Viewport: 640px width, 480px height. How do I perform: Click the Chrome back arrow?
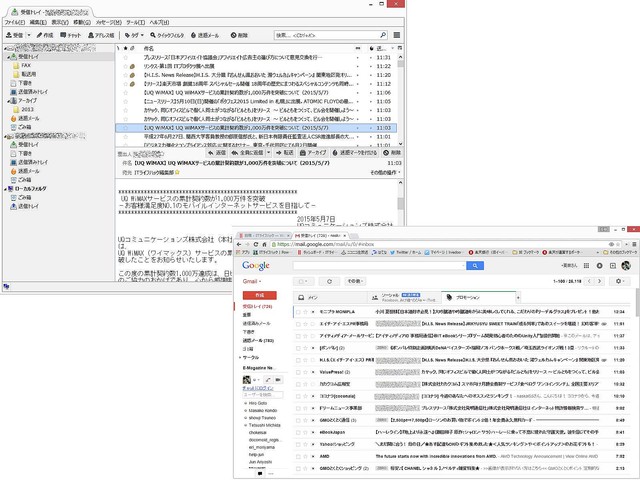pyautogui.click(x=239, y=244)
